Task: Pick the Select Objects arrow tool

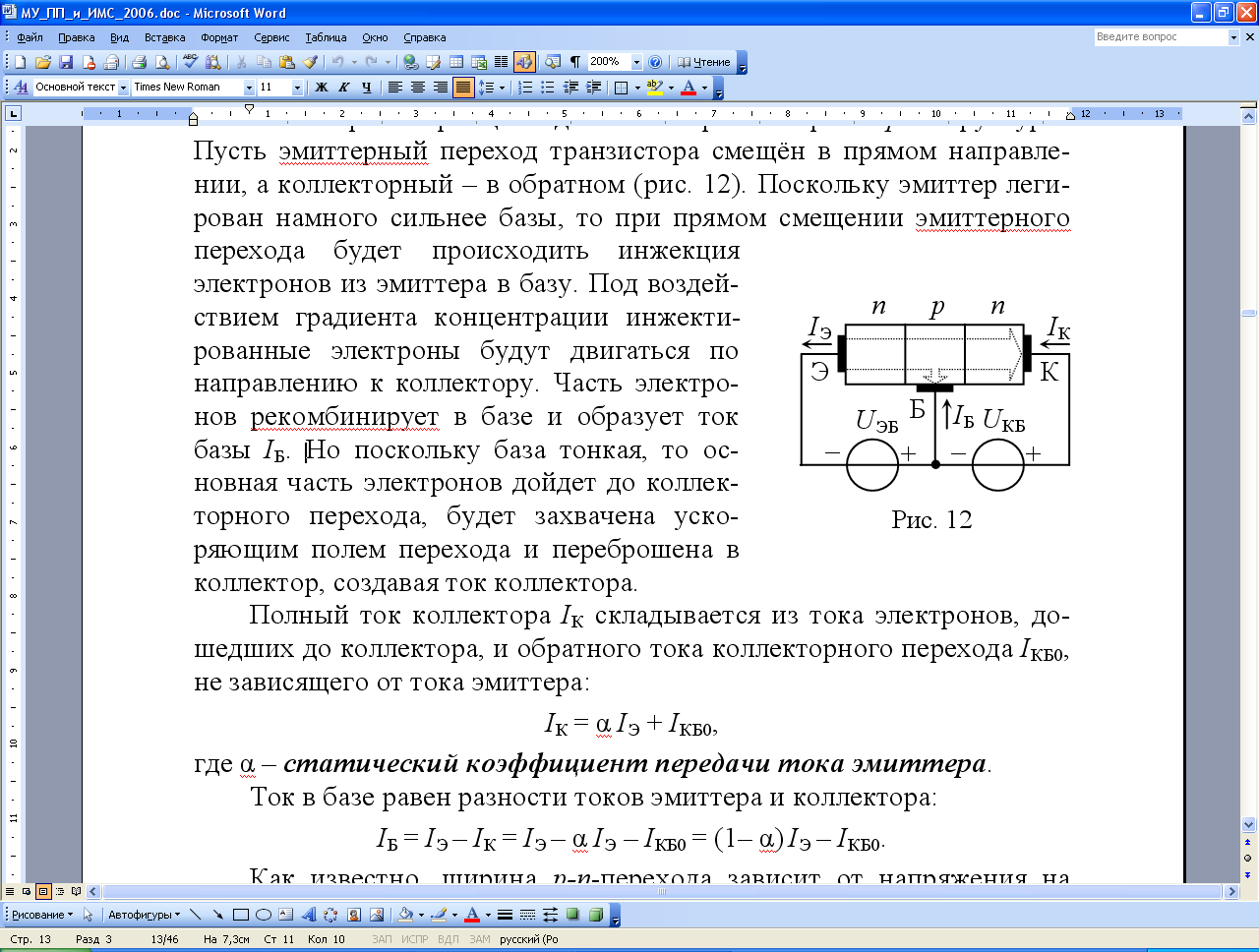Action: [x=88, y=915]
